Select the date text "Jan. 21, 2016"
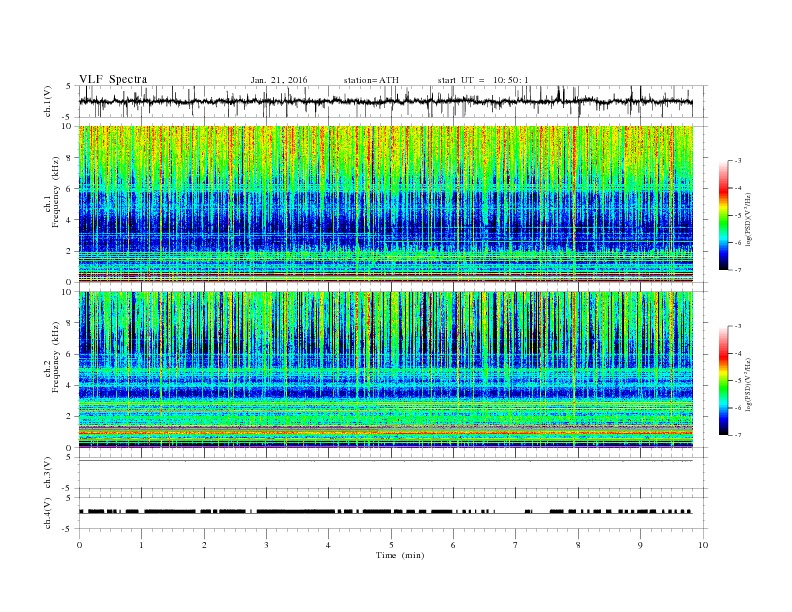 [x=279, y=80]
